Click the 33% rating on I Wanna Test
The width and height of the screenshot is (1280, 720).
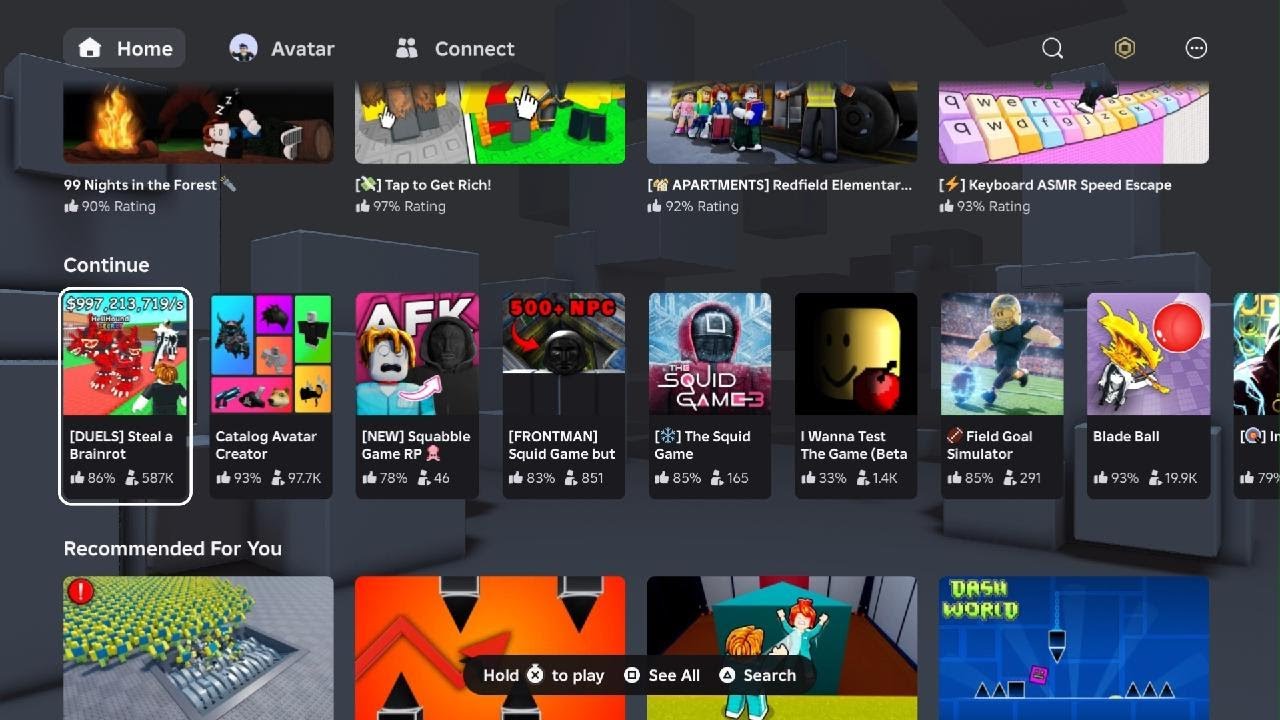coord(832,478)
